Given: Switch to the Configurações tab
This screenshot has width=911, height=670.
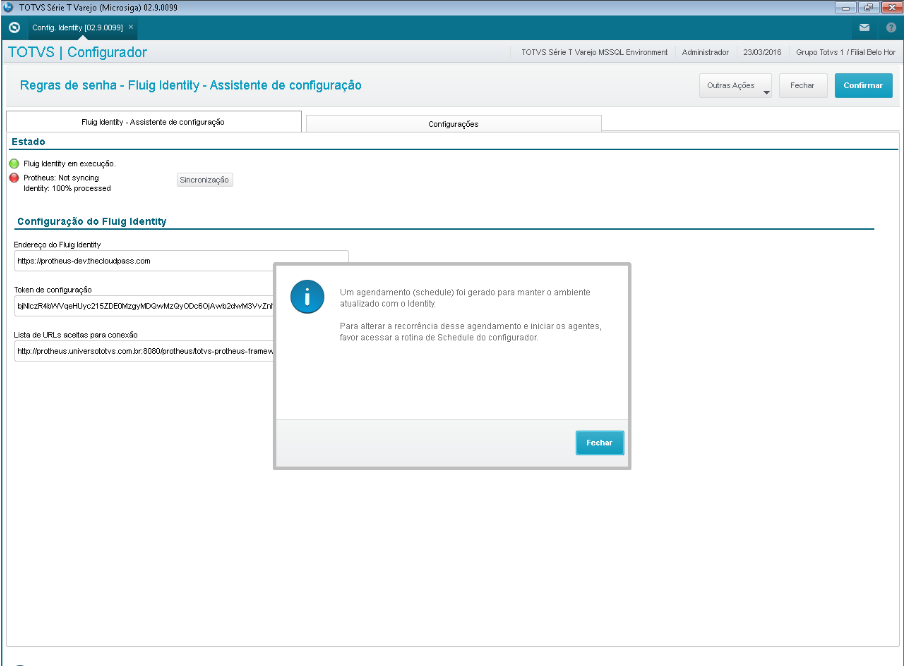Looking at the screenshot, I should click(x=453, y=124).
